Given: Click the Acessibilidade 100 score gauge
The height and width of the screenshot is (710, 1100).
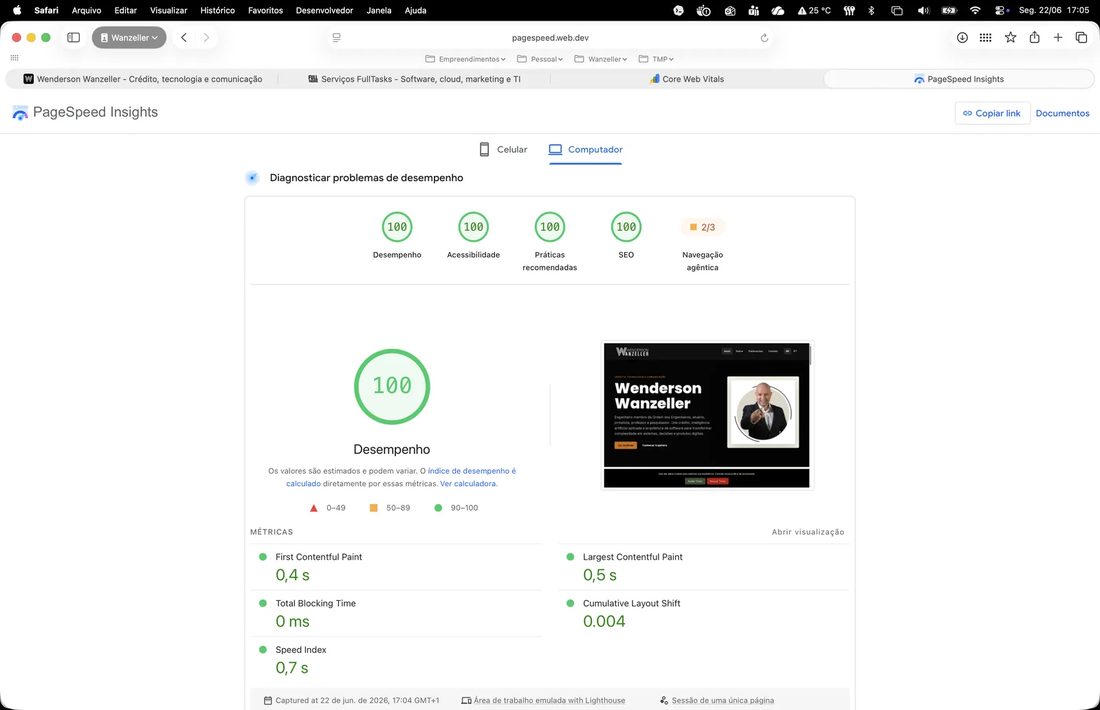Looking at the screenshot, I should point(474,227).
